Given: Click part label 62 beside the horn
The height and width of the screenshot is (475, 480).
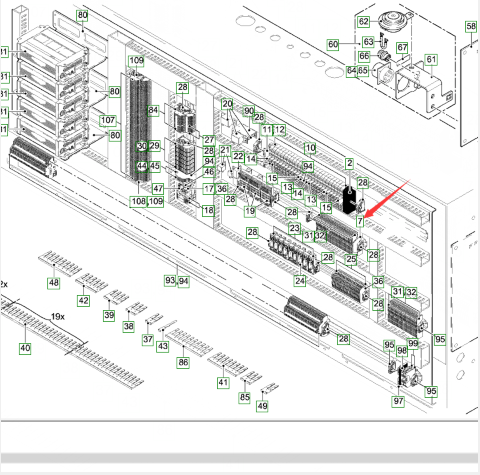Looking at the screenshot, I should (x=363, y=22).
